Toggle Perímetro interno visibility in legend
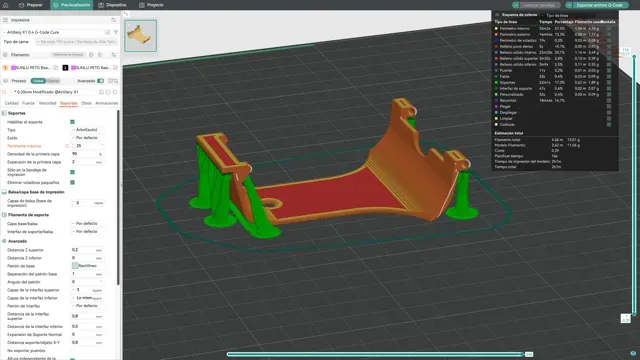 point(609,29)
